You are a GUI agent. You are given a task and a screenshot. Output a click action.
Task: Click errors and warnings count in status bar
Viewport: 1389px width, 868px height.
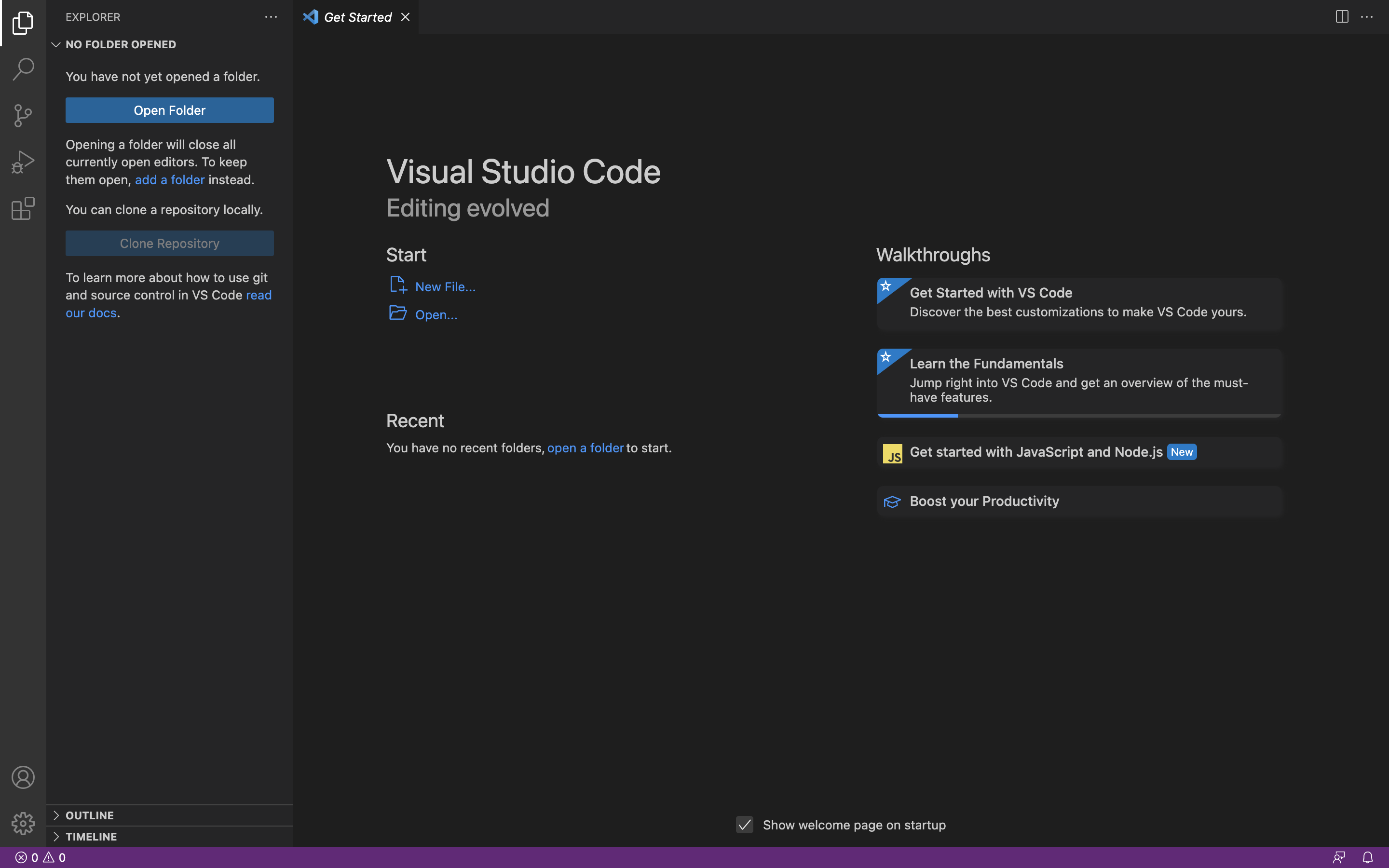pos(40,857)
